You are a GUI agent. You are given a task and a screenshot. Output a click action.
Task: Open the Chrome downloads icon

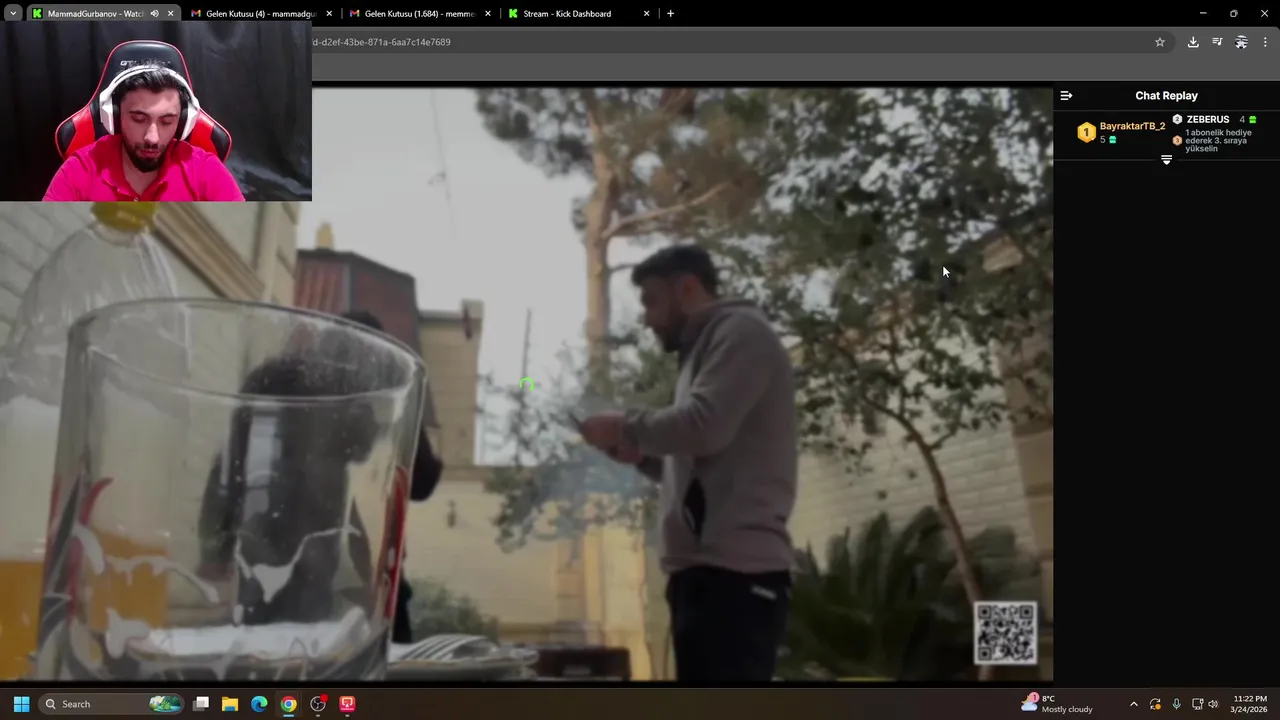pyautogui.click(x=1193, y=42)
